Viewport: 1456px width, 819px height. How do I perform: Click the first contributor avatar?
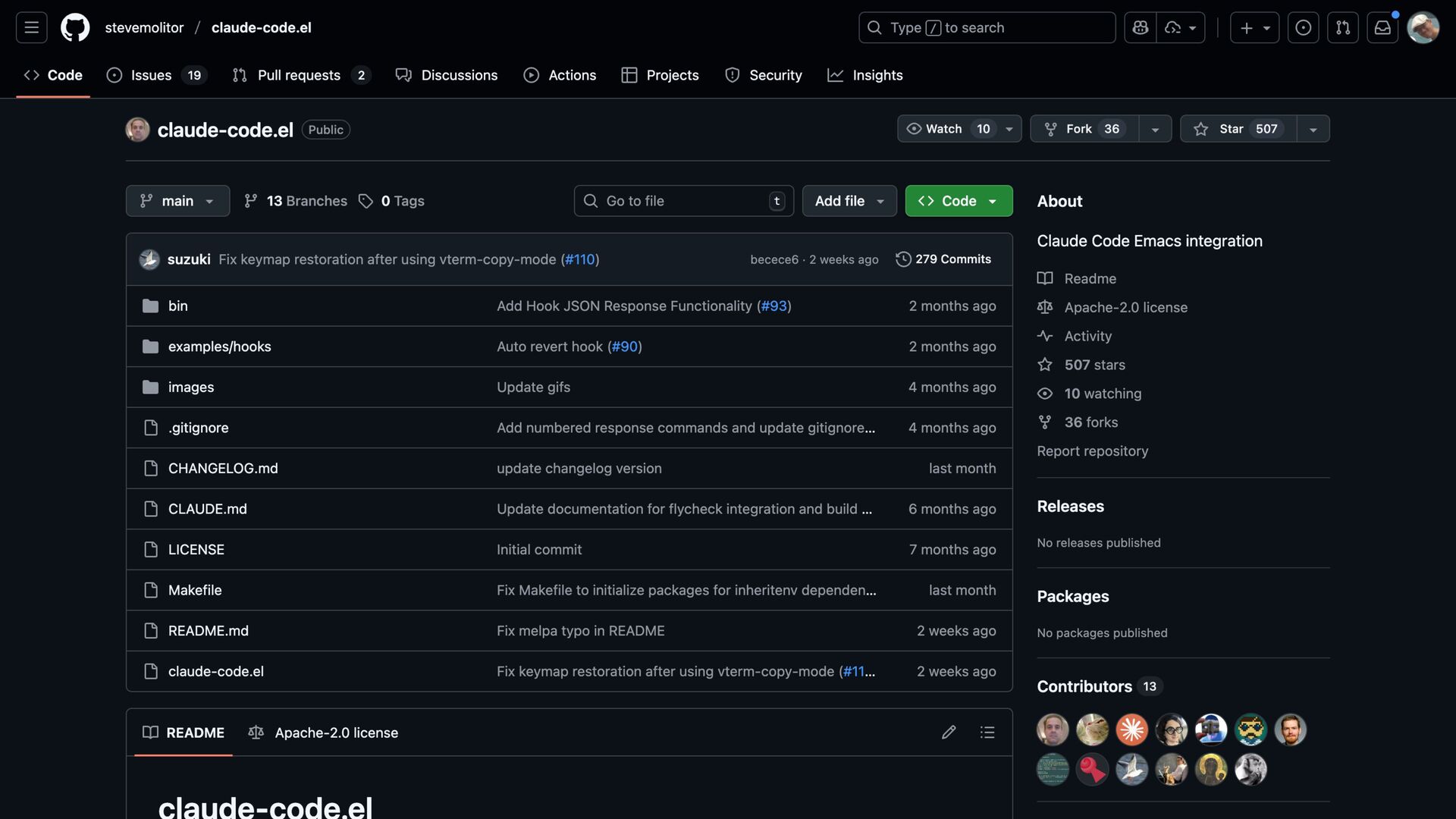(x=1053, y=730)
